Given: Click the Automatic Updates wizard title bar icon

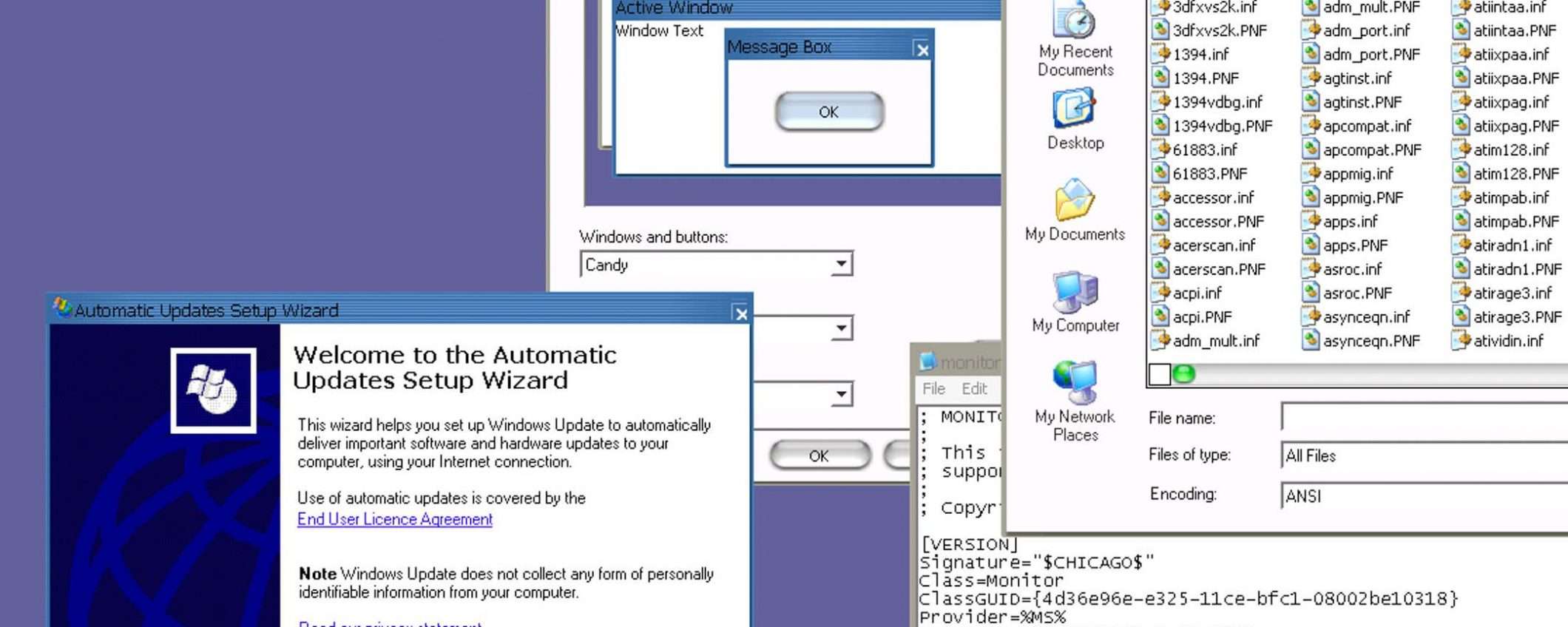Looking at the screenshot, I should 62,308.
